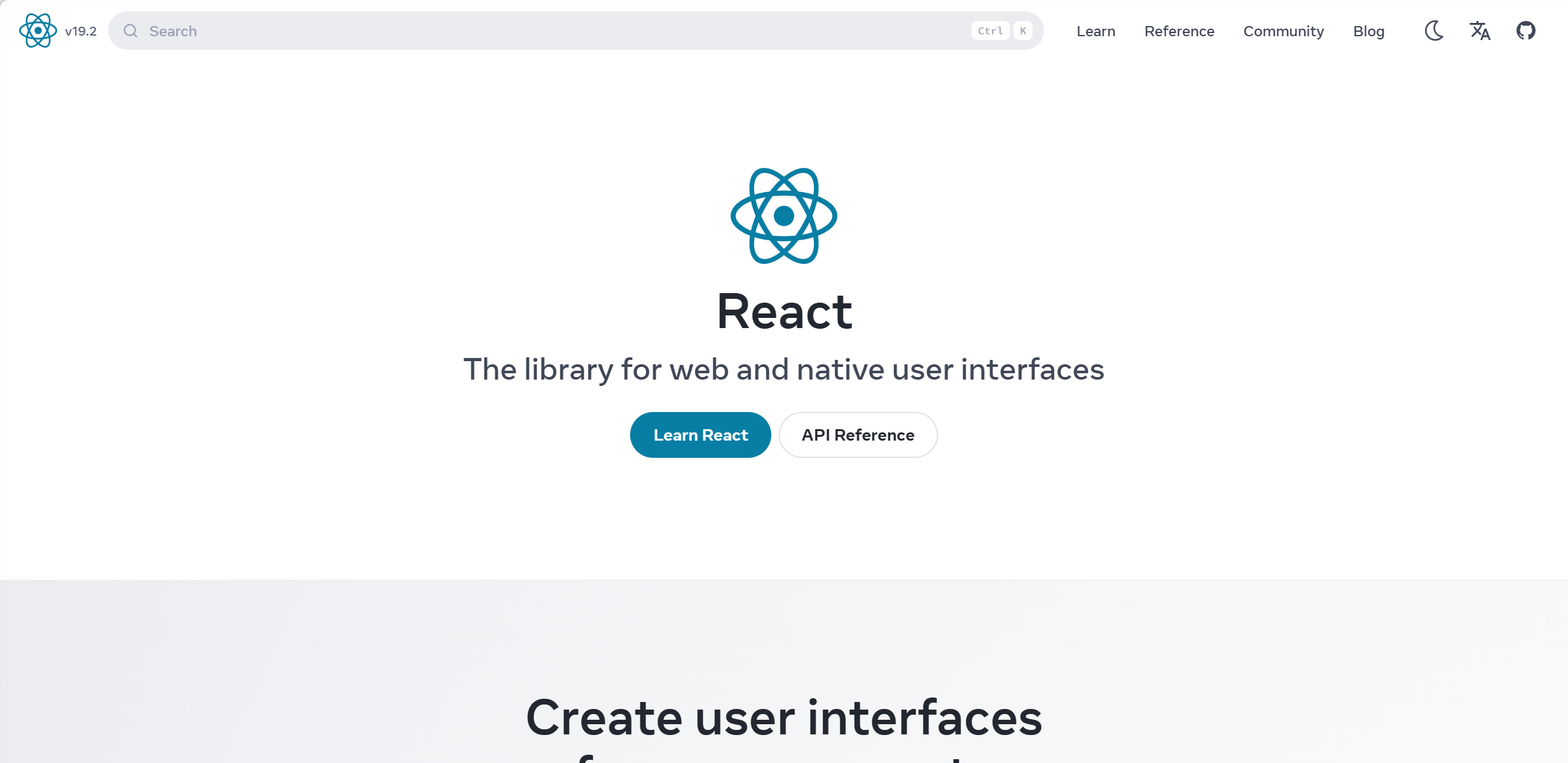Image resolution: width=1568 pixels, height=763 pixels.
Task: Open the API Reference via its button
Action: [x=858, y=434]
